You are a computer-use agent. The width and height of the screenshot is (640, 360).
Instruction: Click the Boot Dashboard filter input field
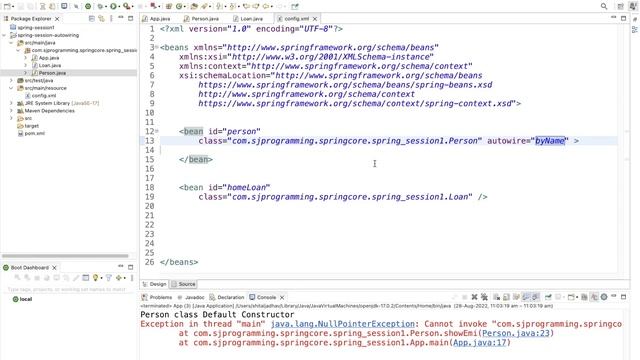(x=67, y=289)
